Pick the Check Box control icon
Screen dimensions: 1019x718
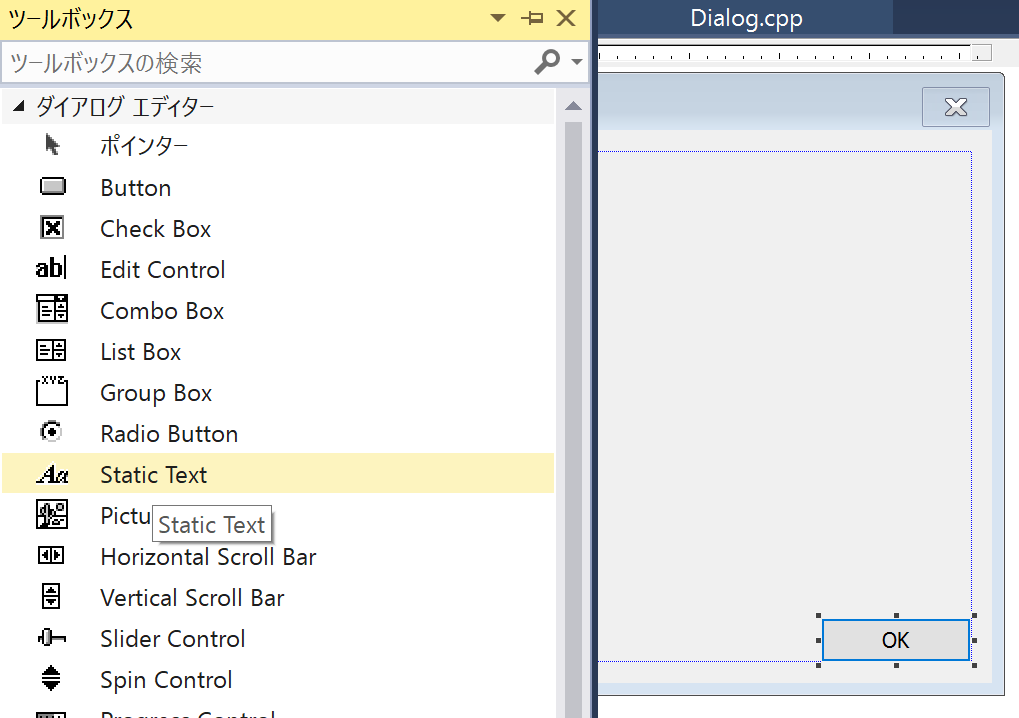tap(52, 228)
